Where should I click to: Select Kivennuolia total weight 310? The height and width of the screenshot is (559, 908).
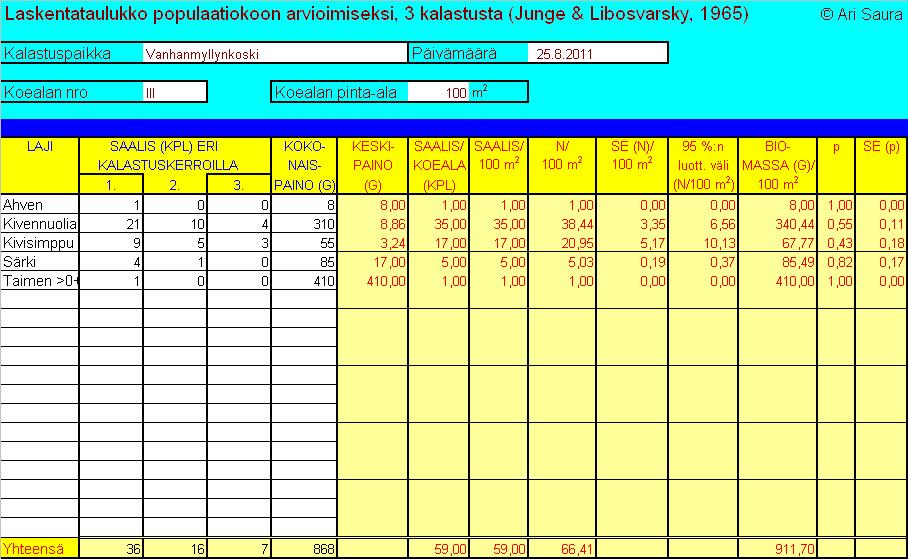coord(304,224)
